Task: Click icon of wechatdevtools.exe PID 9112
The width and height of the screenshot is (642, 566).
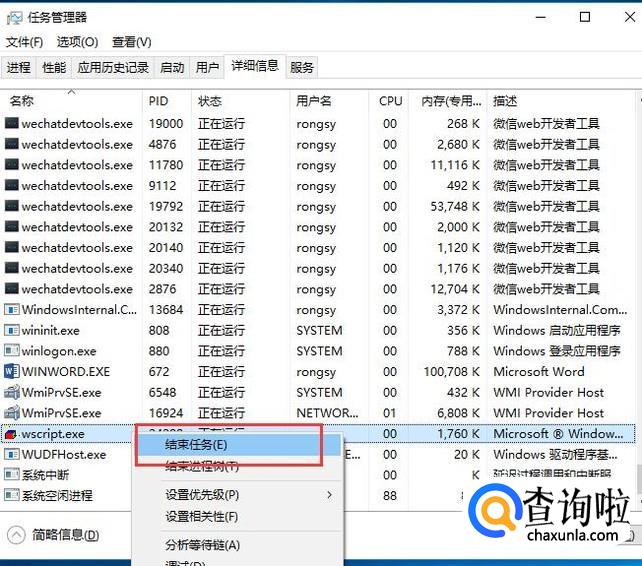Action: point(11,186)
